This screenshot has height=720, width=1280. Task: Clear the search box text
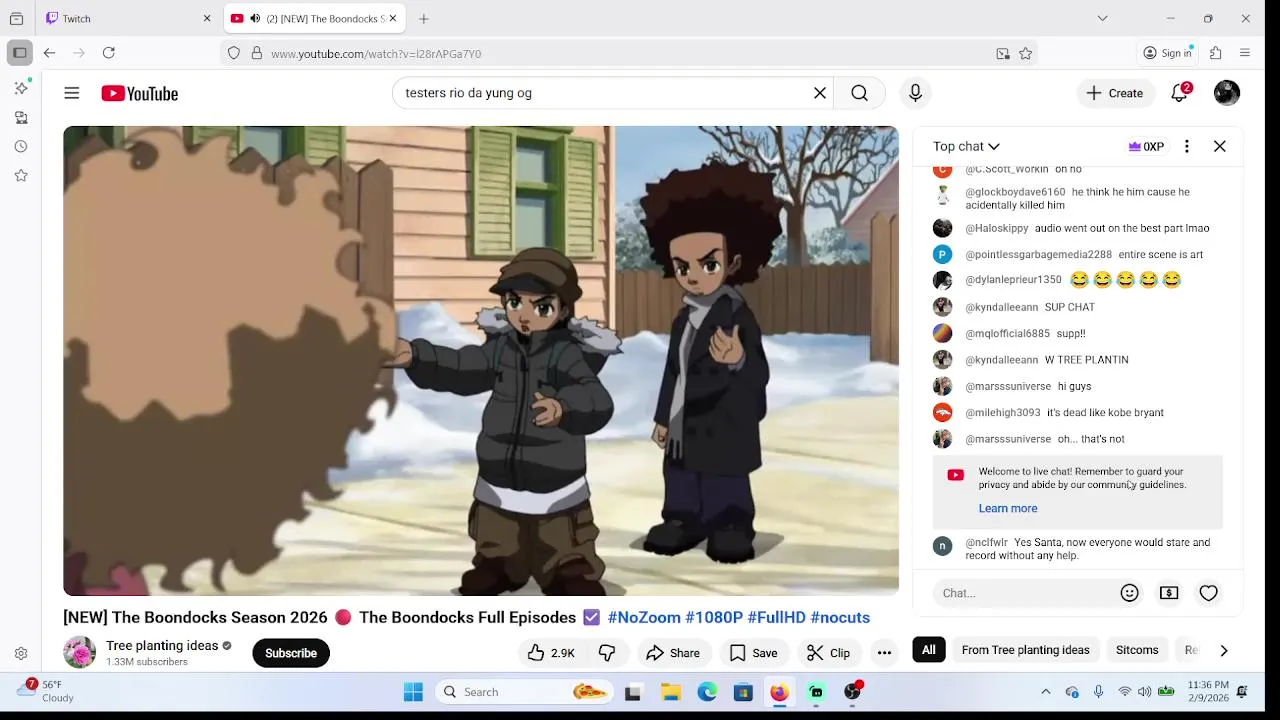(x=820, y=93)
